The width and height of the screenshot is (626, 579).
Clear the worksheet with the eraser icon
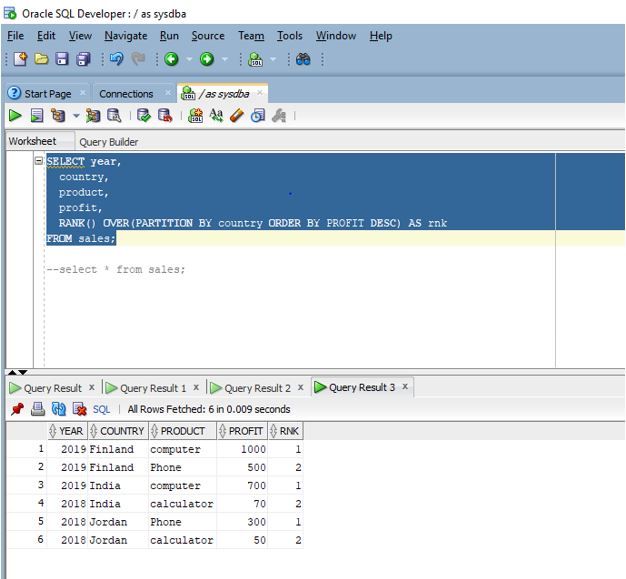tap(237, 116)
